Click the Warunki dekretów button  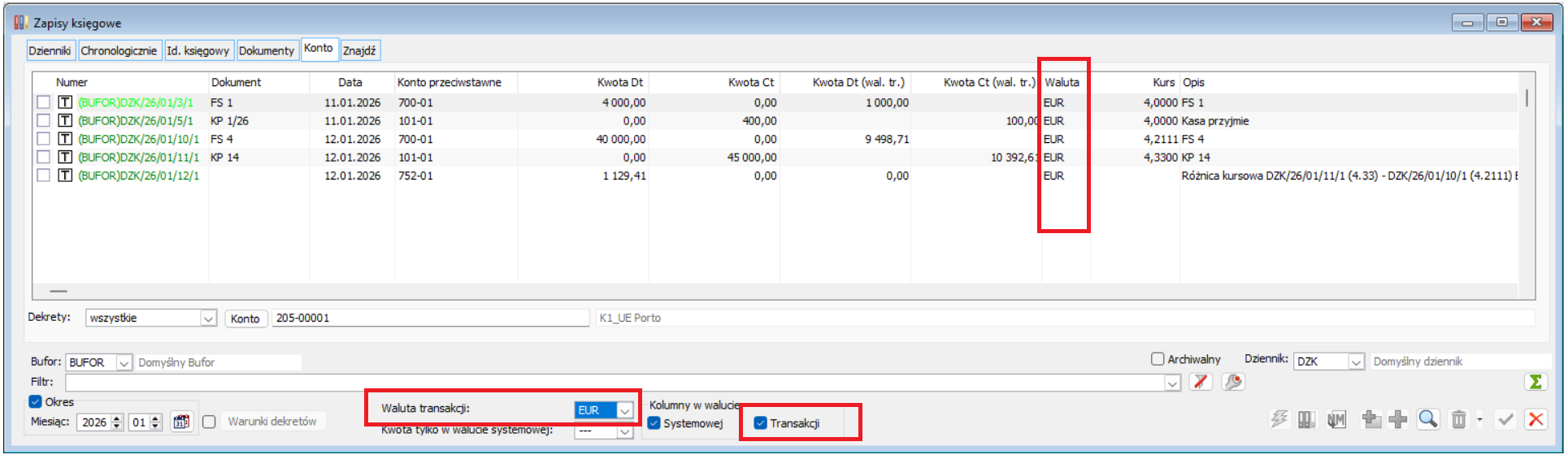(272, 421)
